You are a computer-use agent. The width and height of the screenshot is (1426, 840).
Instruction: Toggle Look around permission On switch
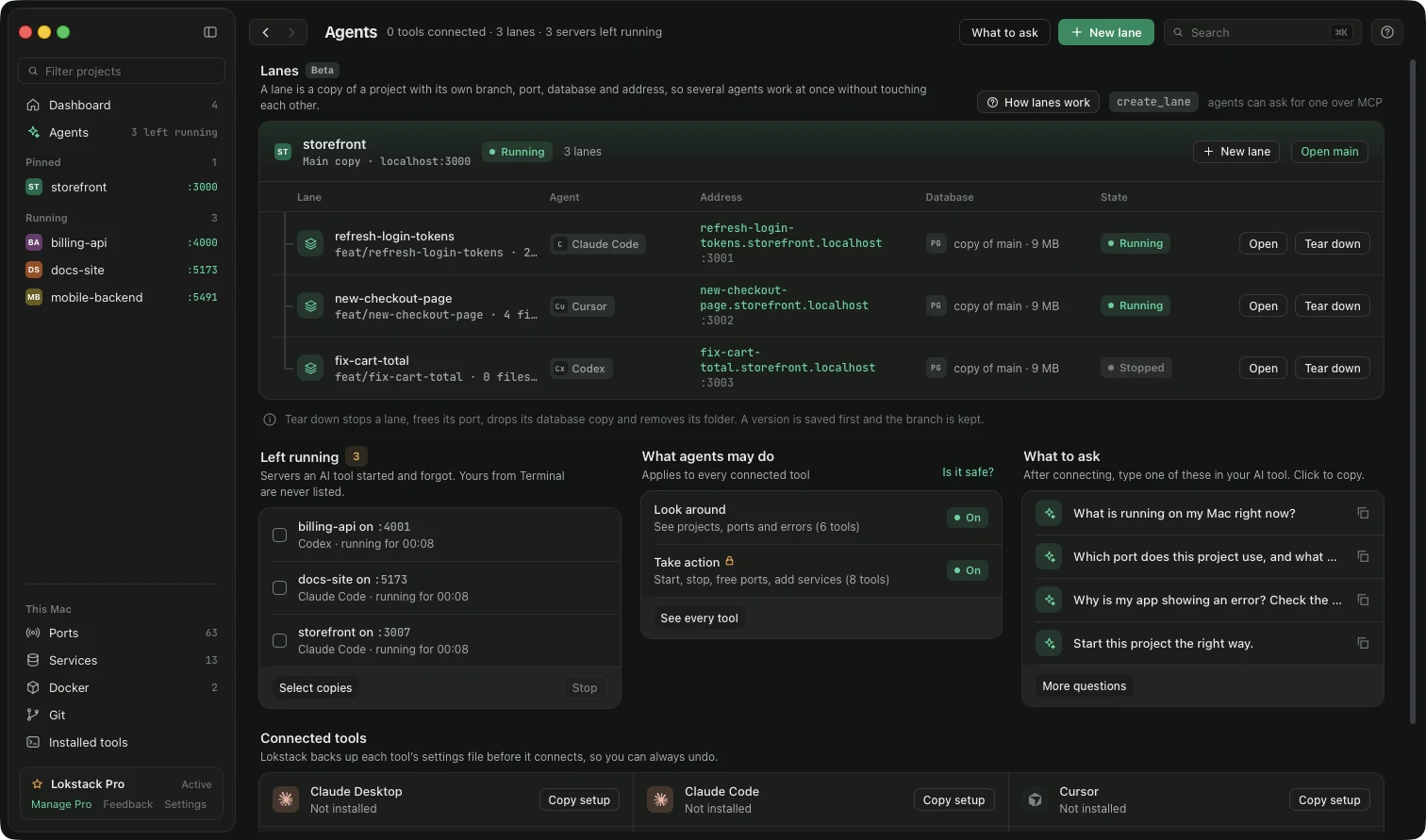coord(967,518)
